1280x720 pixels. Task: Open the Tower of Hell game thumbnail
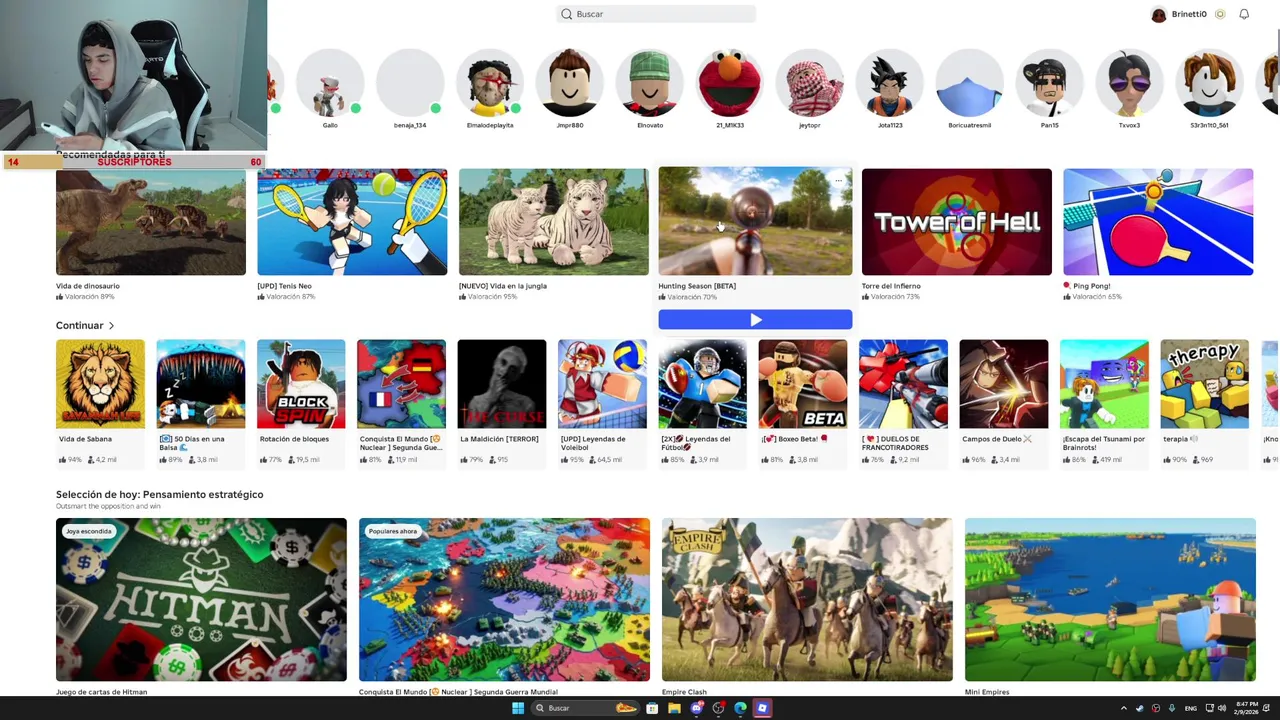tap(957, 222)
